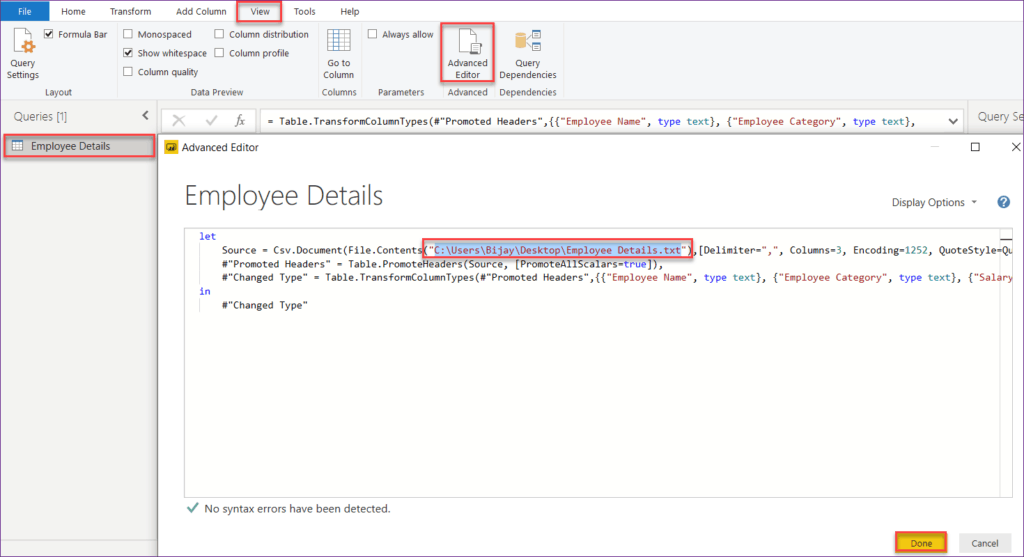The height and width of the screenshot is (557, 1024).
Task: Click the highlighted file path in code
Action: [557, 250]
